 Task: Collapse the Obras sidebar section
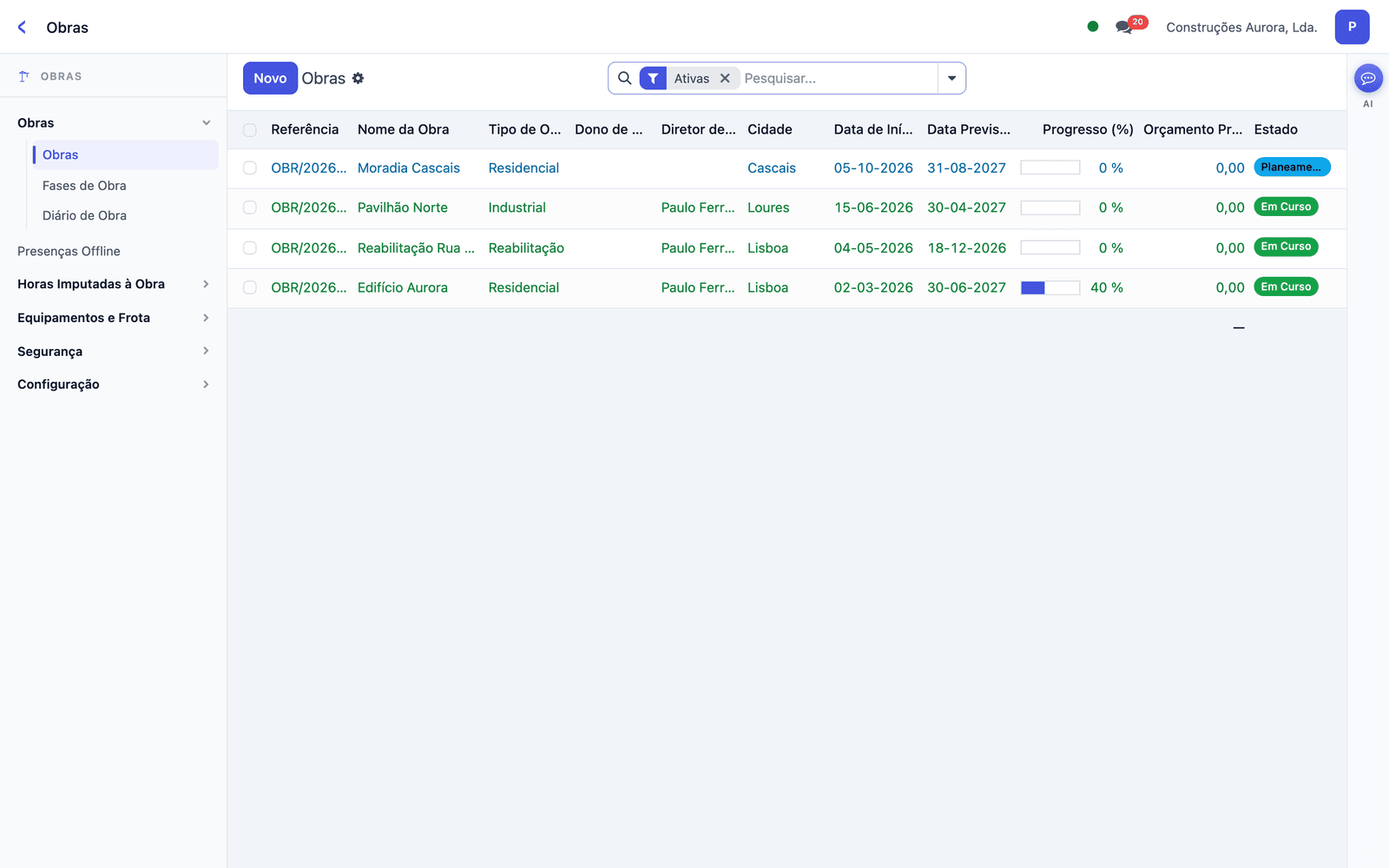pyautogui.click(x=206, y=123)
